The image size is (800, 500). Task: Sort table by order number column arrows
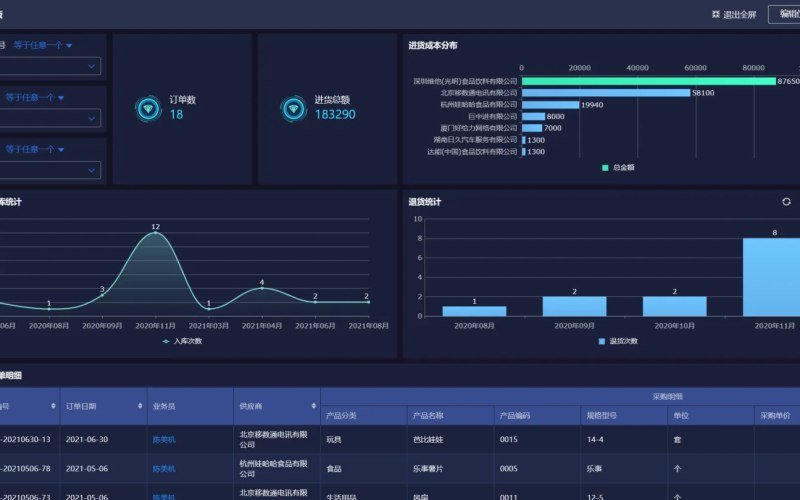[x=53, y=406]
